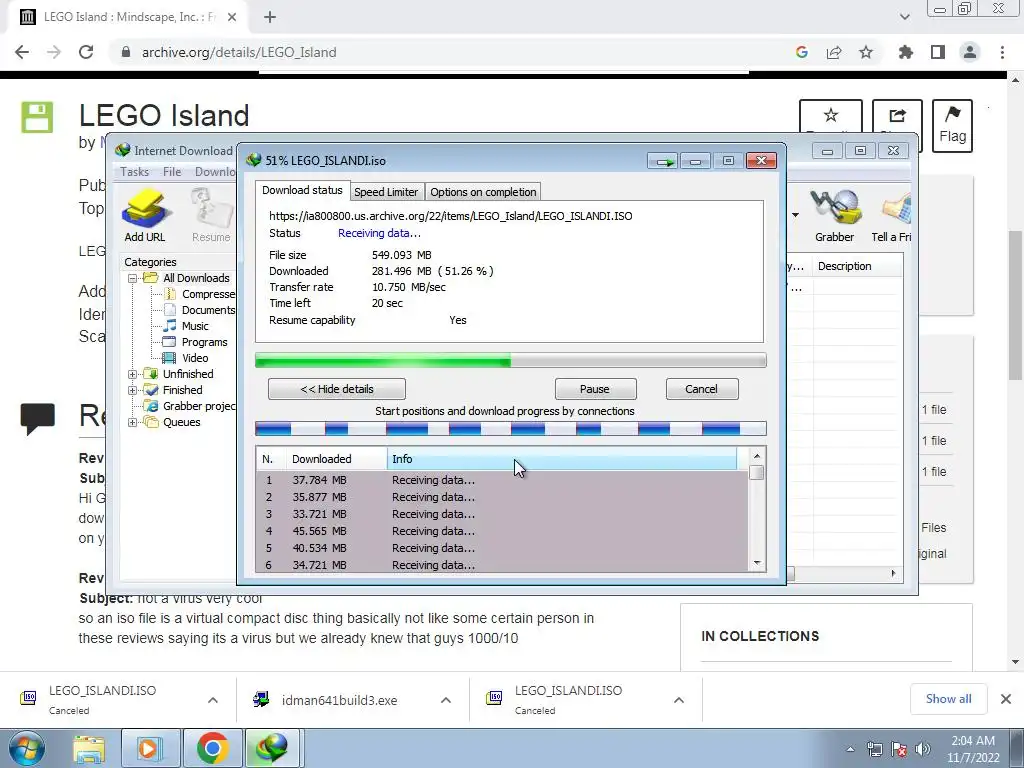Open Downloads menu in IDM window

[x=215, y=172]
